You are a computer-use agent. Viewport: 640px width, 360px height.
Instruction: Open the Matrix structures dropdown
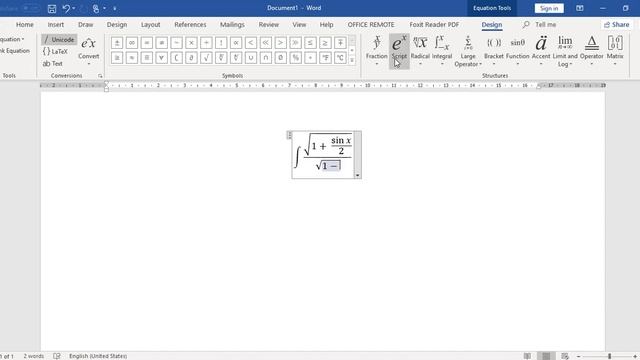click(615, 51)
